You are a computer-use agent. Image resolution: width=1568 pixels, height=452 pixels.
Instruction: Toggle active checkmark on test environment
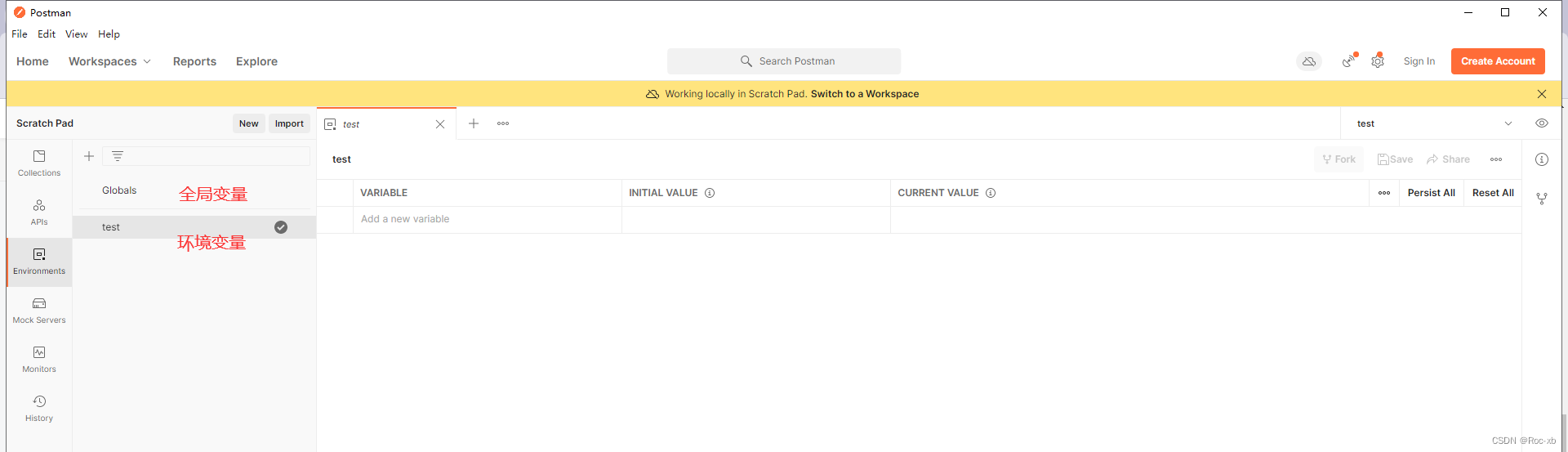tap(281, 227)
